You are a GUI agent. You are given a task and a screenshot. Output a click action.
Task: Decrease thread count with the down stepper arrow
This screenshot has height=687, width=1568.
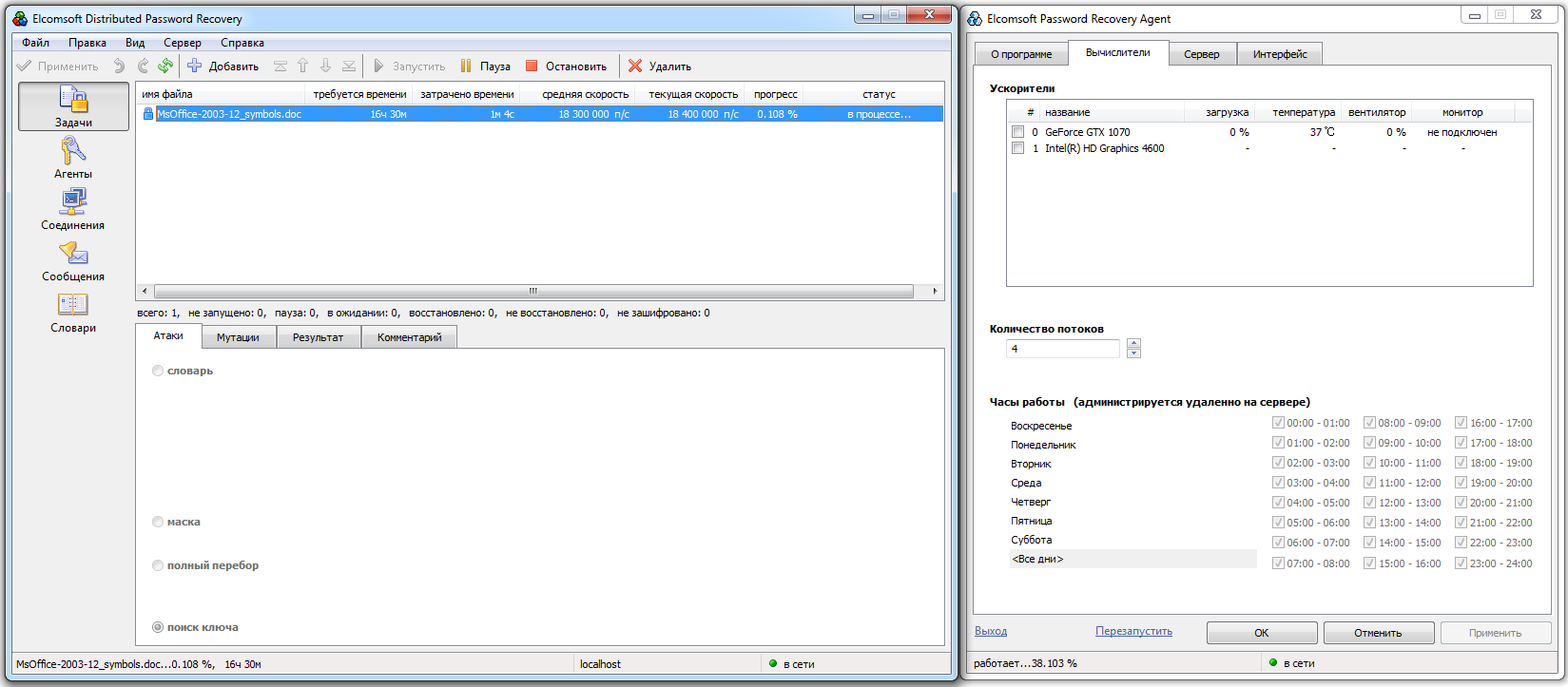pyautogui.click(x=1133, y=353)
